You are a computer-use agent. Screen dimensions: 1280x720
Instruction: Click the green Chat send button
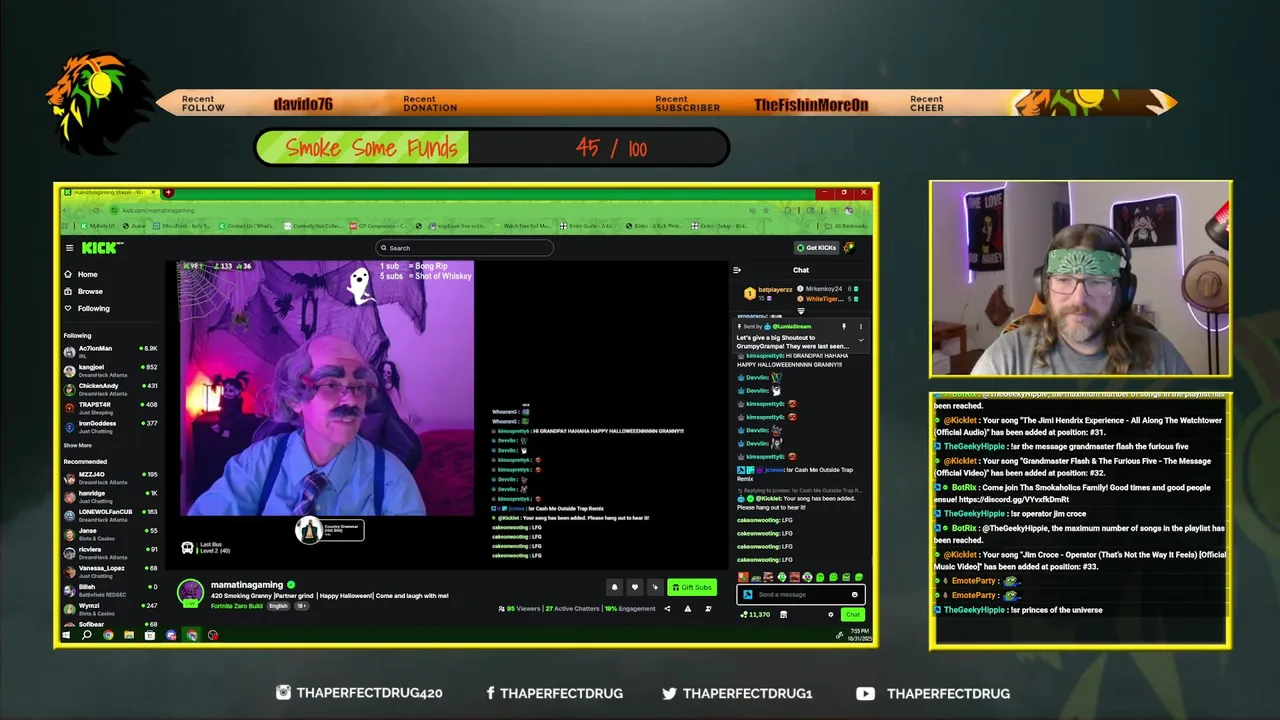pos(852,614)
